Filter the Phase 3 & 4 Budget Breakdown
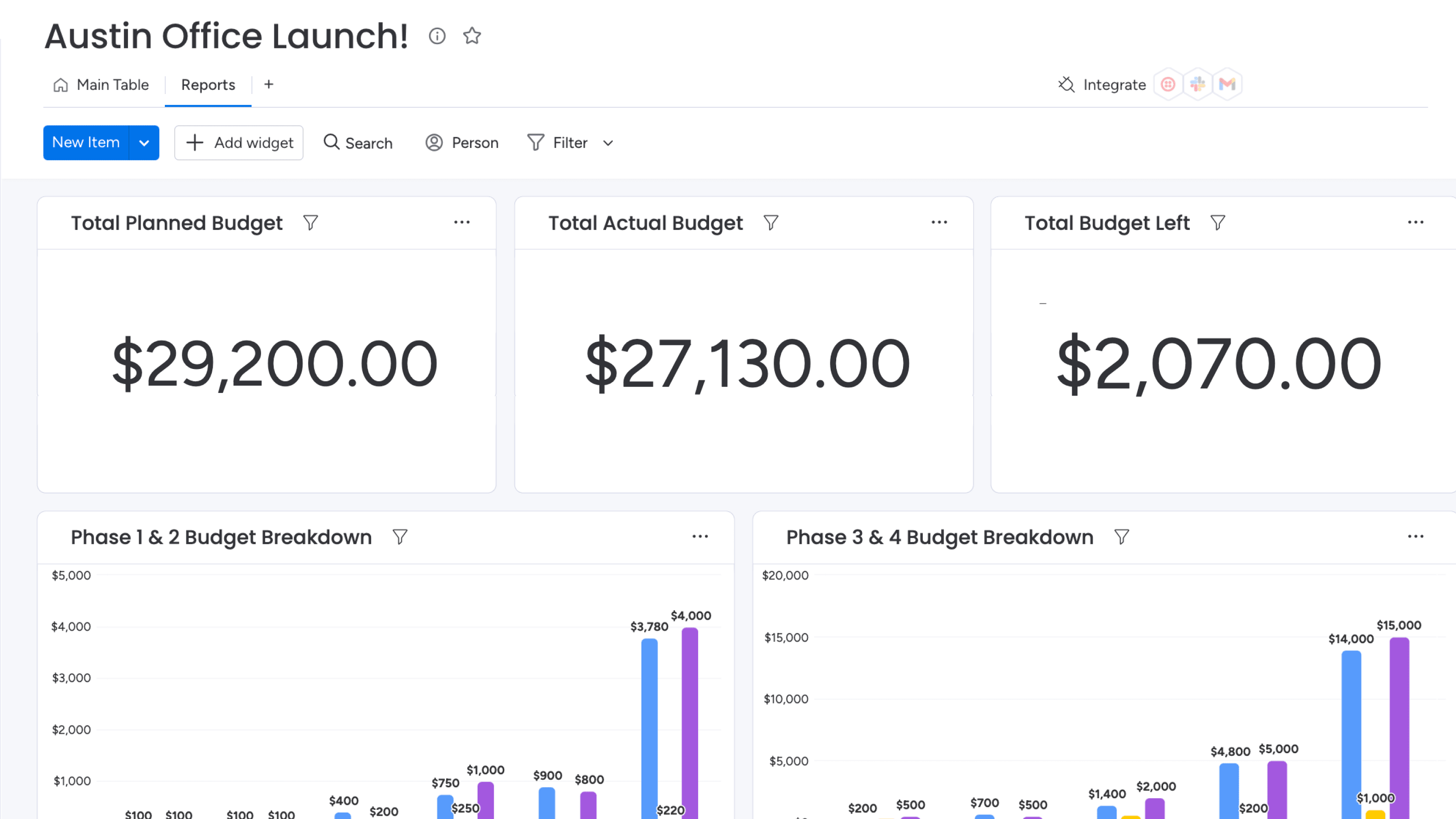The width and height of the screenshot is (1456, 819). pyautogui.click(x=1122, y=537)
